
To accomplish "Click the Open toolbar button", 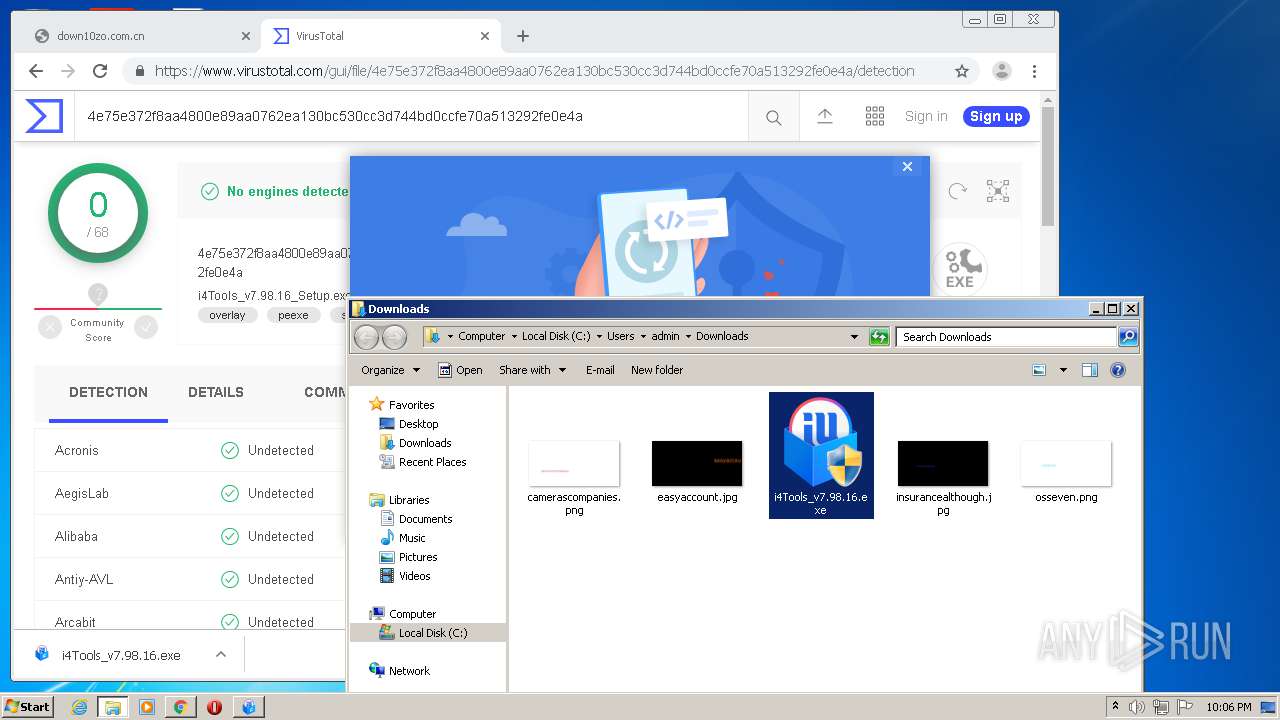I will (x=460, y=370).
